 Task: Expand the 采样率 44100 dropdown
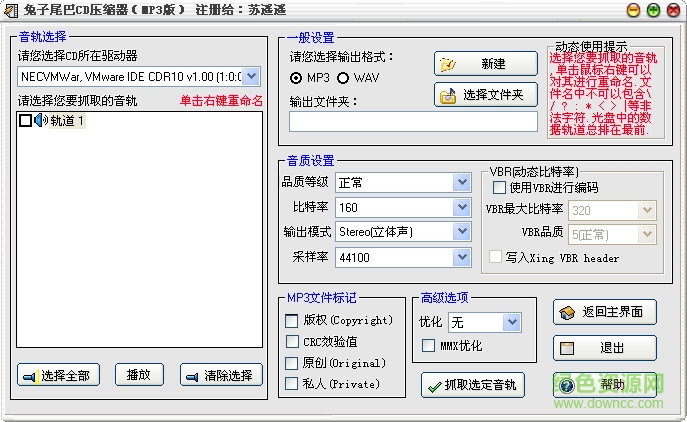462,257
